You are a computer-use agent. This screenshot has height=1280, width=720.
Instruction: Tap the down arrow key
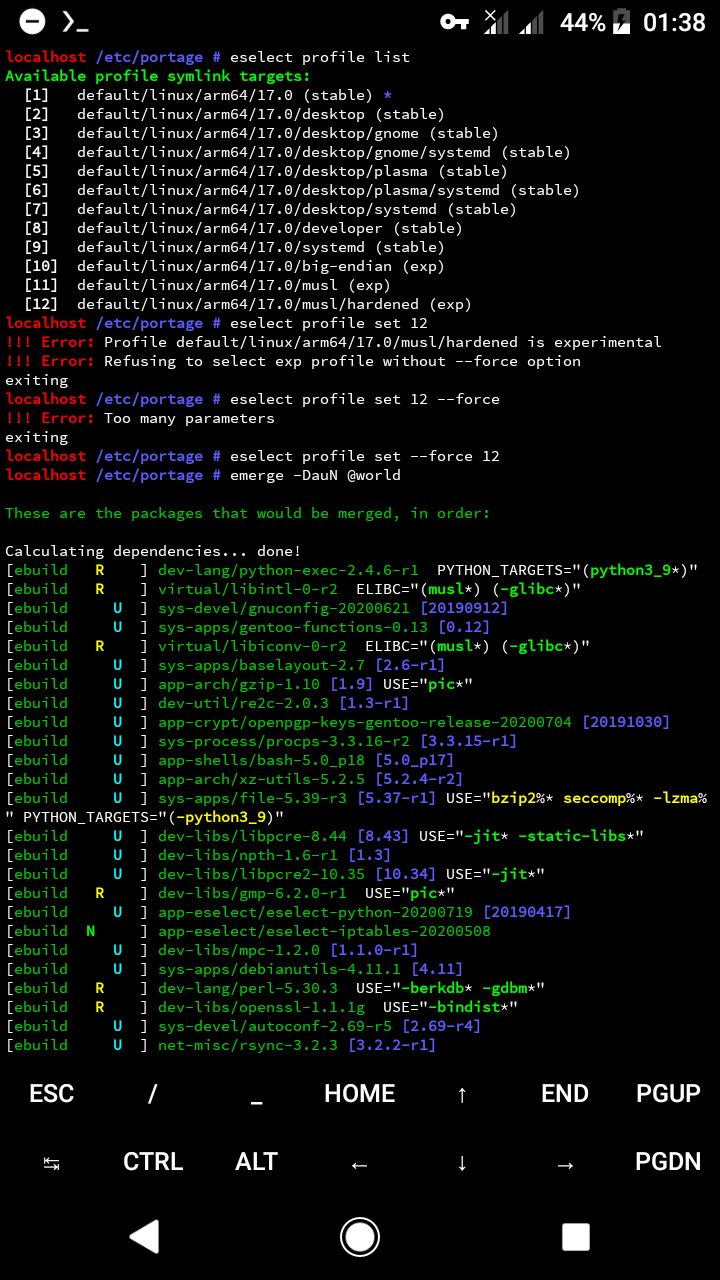tap(462, 1162)
